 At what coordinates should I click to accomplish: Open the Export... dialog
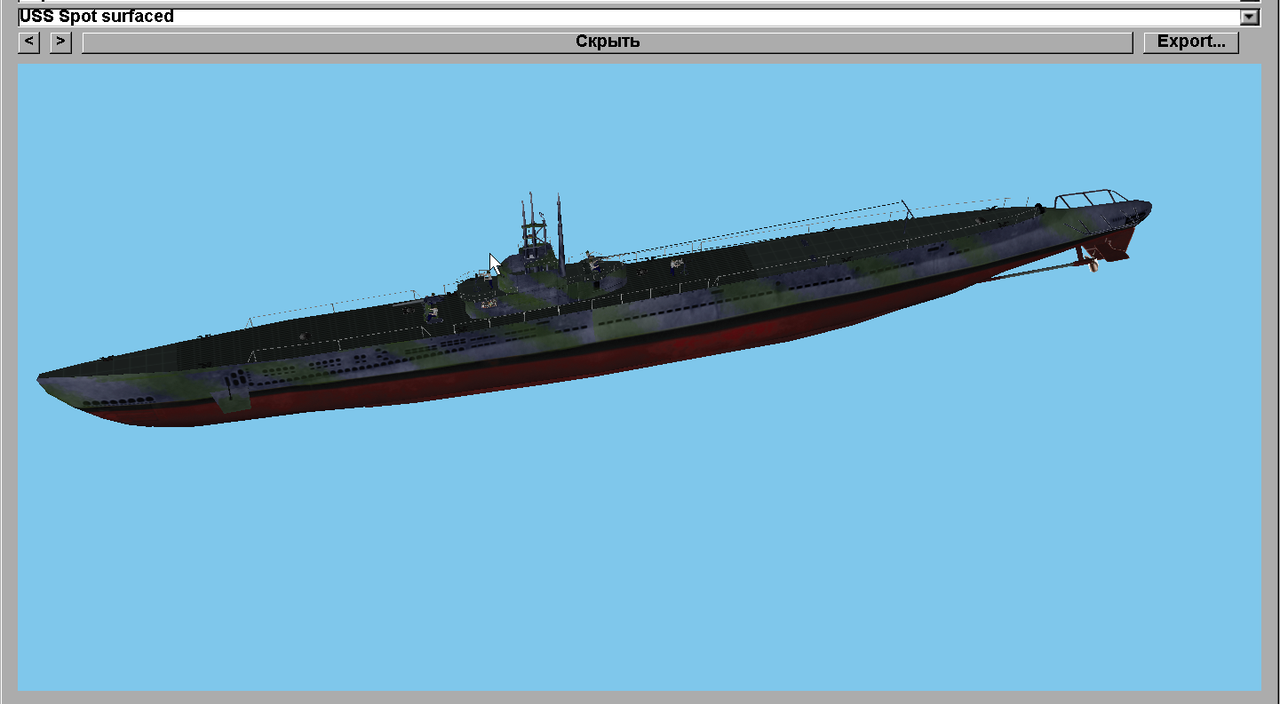coord(1191,42)
